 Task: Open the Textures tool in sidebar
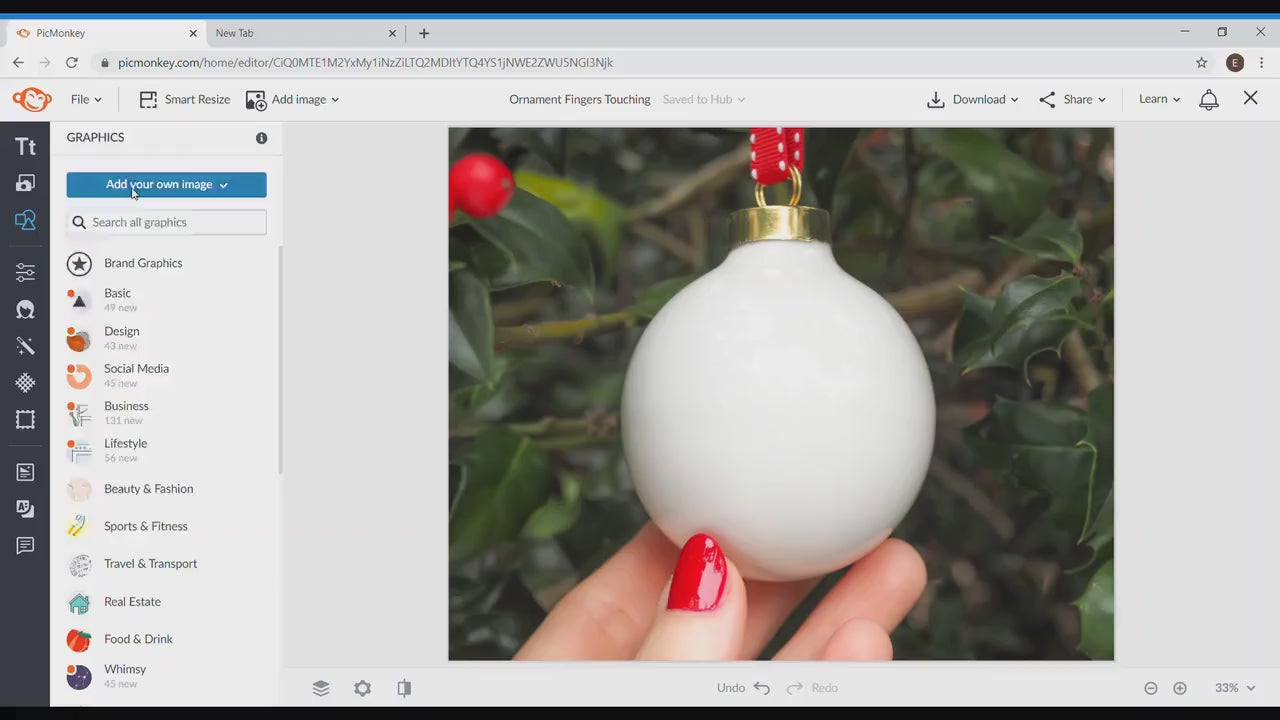tap(25, 383)
